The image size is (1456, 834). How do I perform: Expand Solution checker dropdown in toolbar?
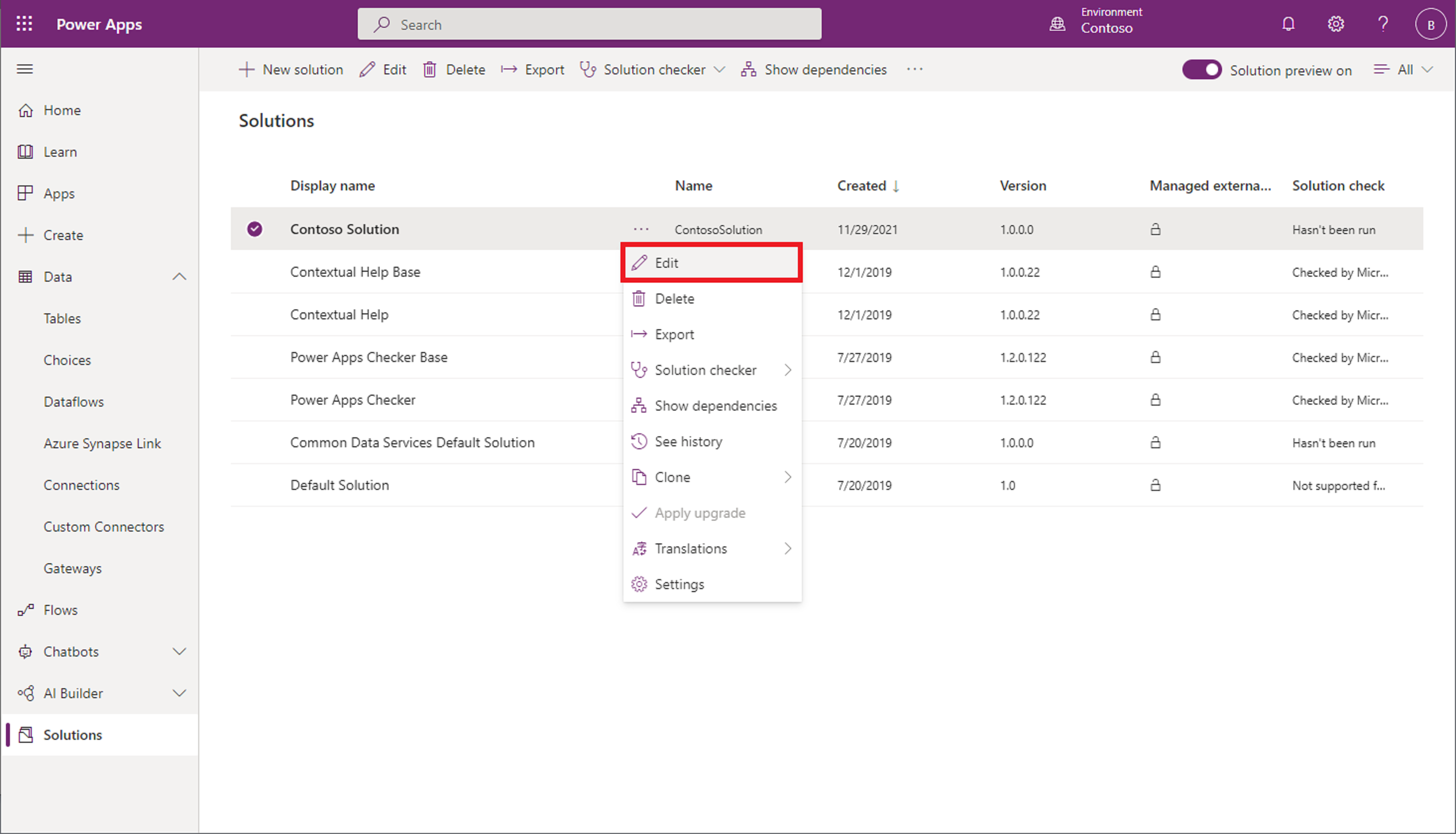(720, 70)
